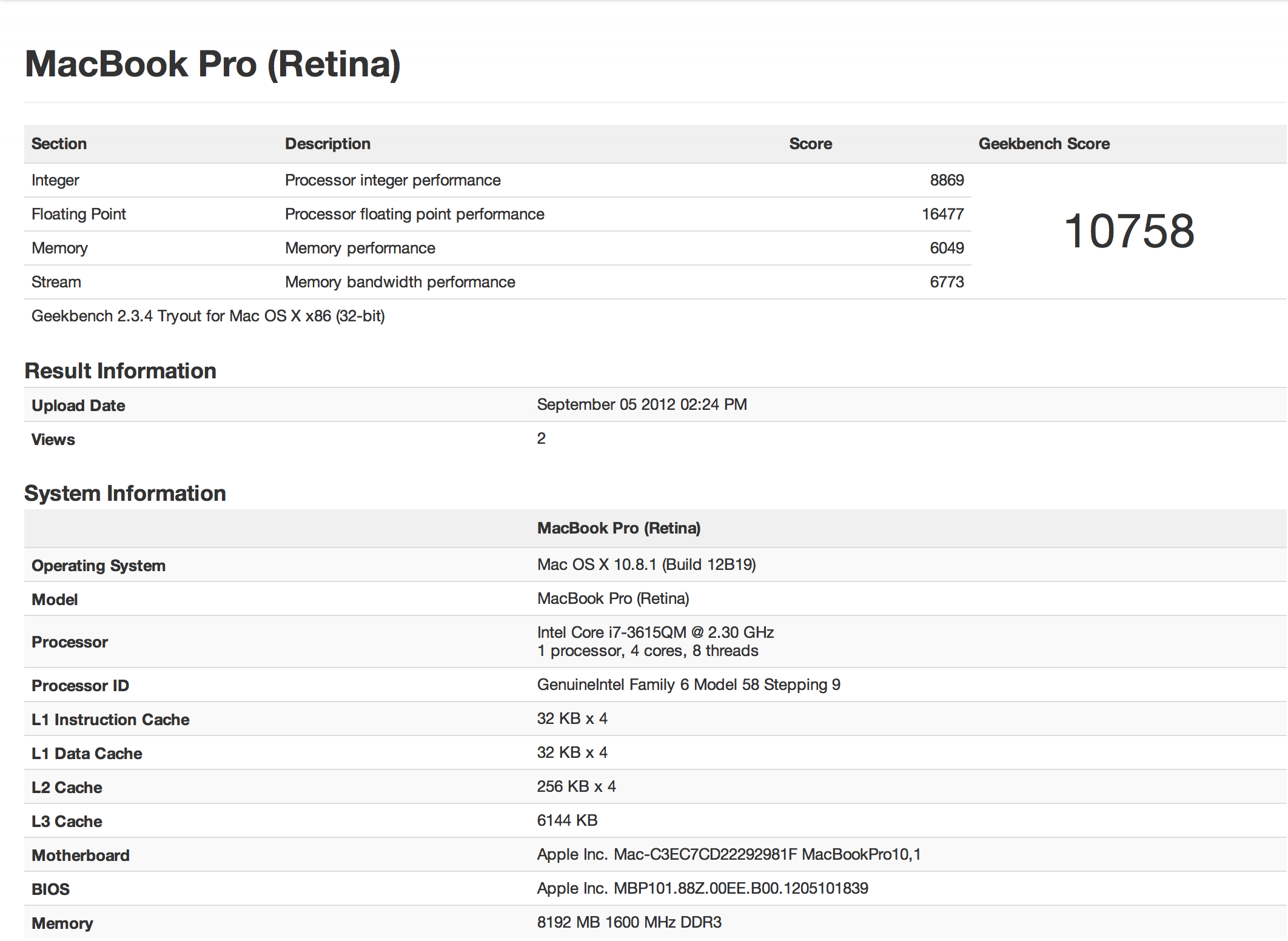Click the L3 Cache value 6144 KB

coord(567,820)
